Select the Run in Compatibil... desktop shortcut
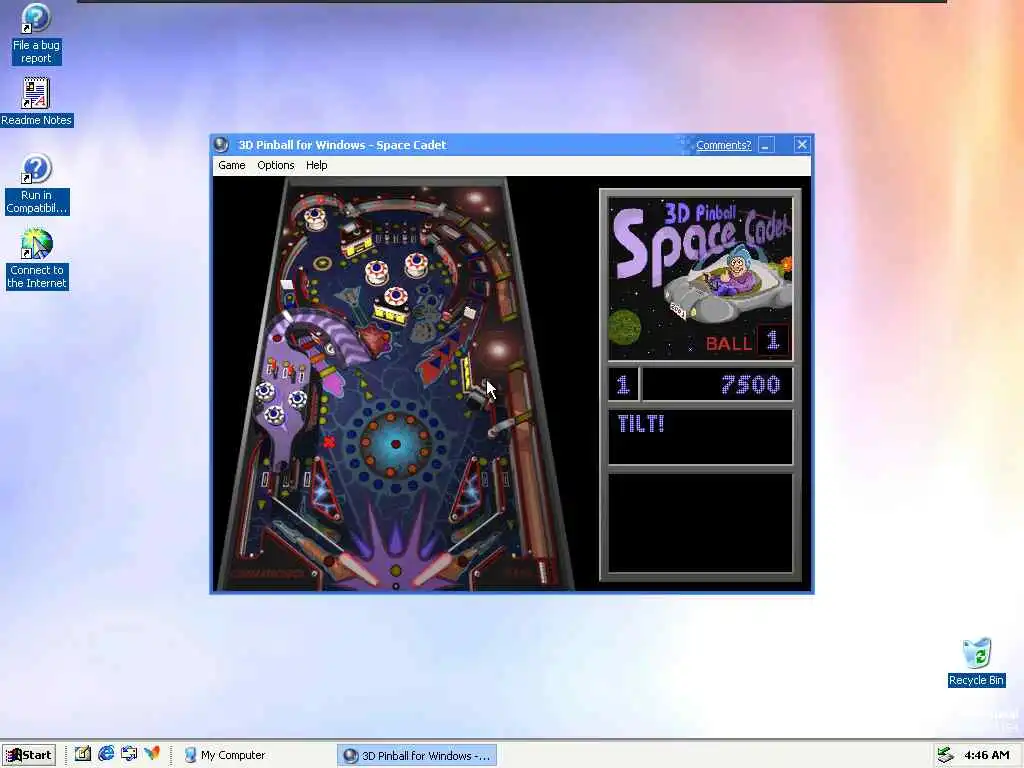Screen dimensions: 1024x768 (37, 184)
